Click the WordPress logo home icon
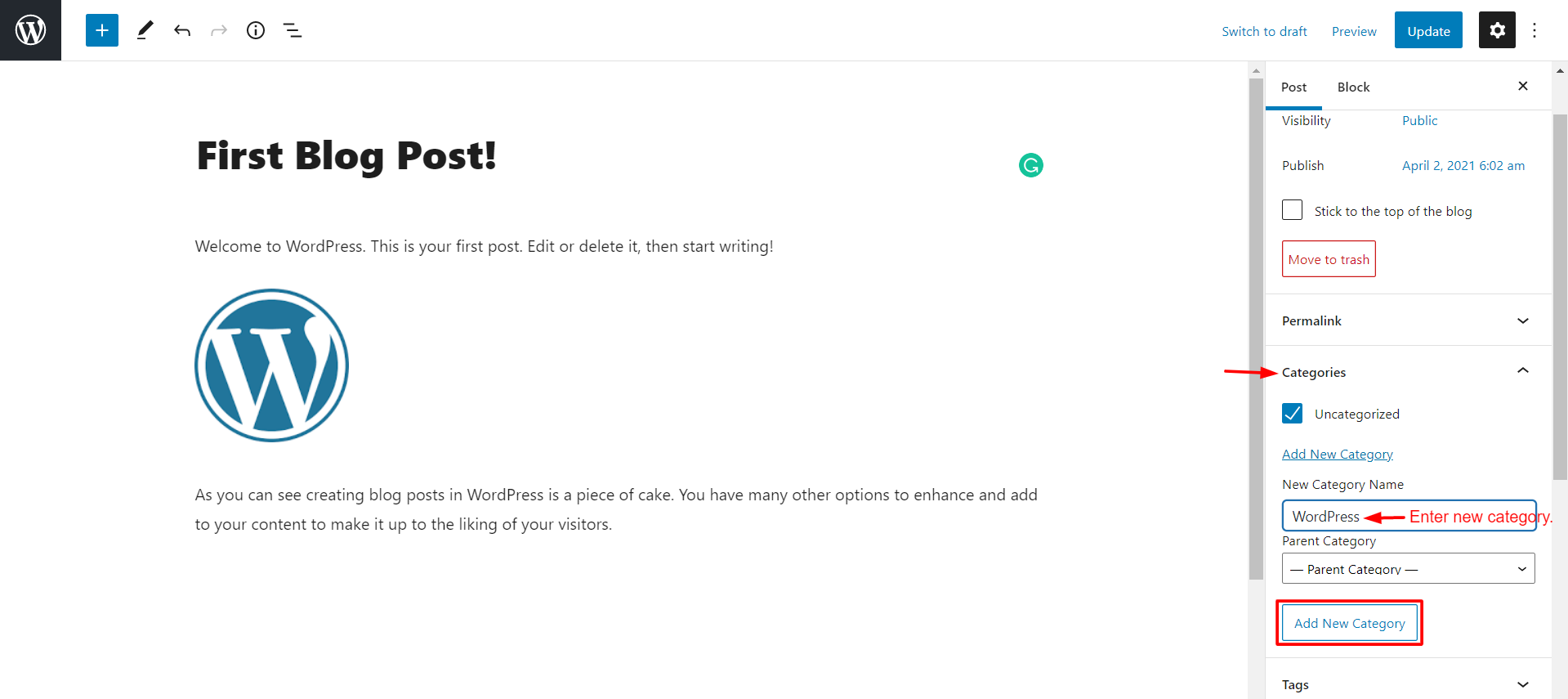 30,30
